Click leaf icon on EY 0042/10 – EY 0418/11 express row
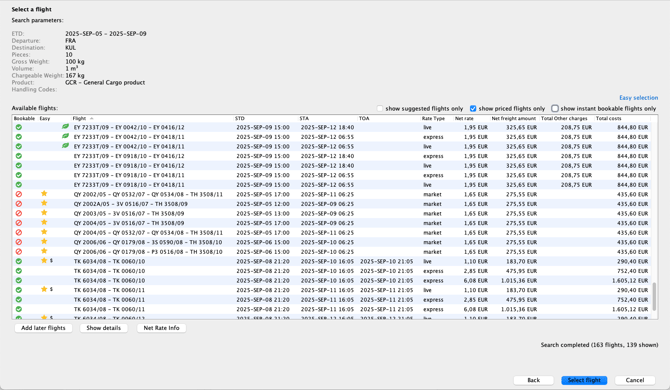The width and height of the screenshot is (670, 390). tap(65, 136)
